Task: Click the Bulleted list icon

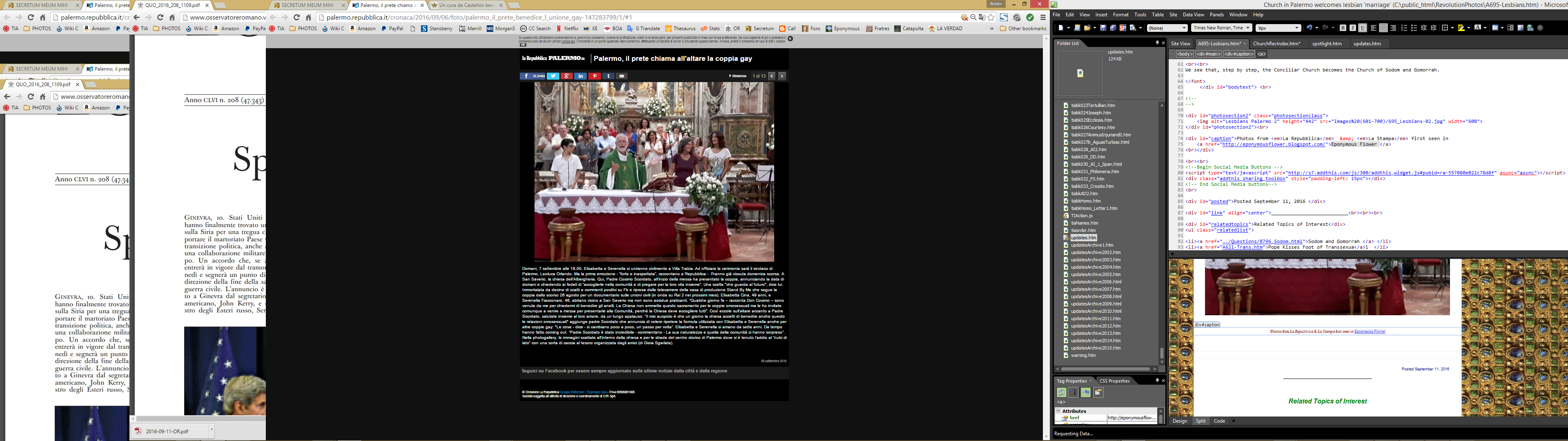Action: click(1414, 28)
